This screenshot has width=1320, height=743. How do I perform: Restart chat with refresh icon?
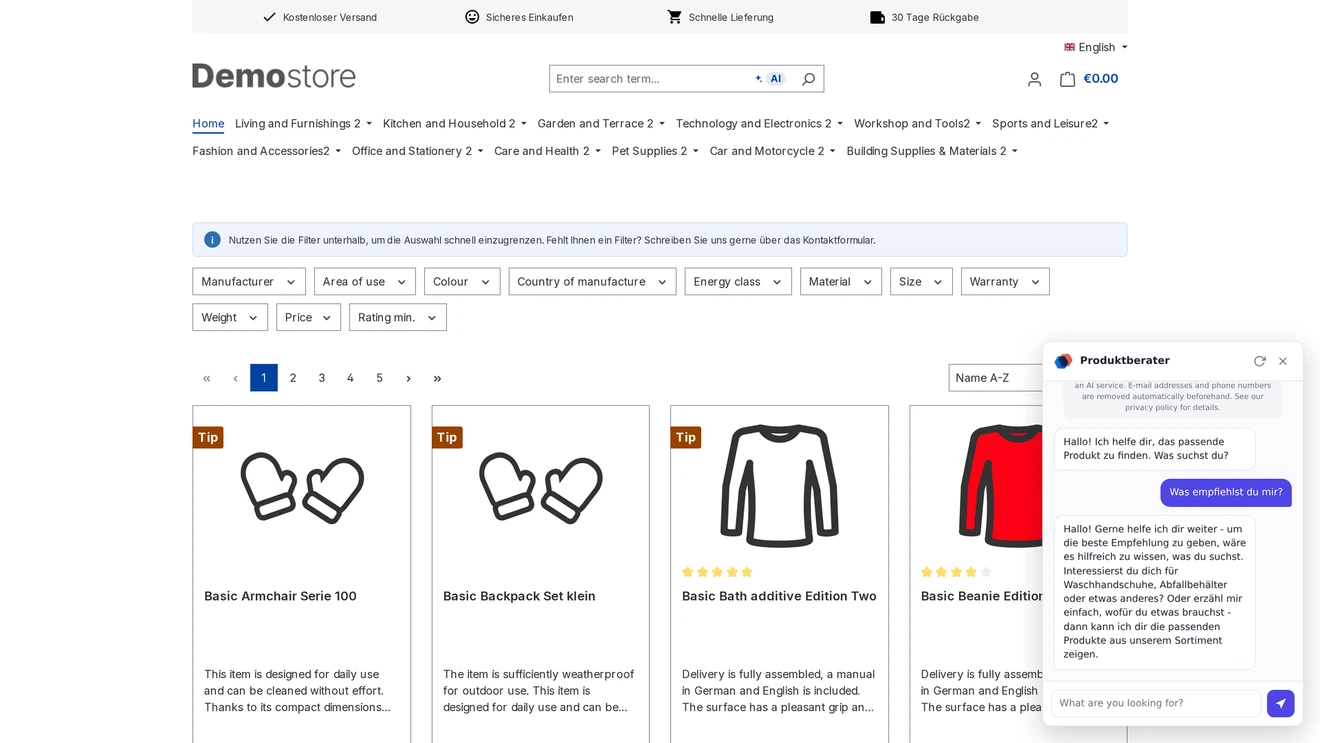point(1260,361)
